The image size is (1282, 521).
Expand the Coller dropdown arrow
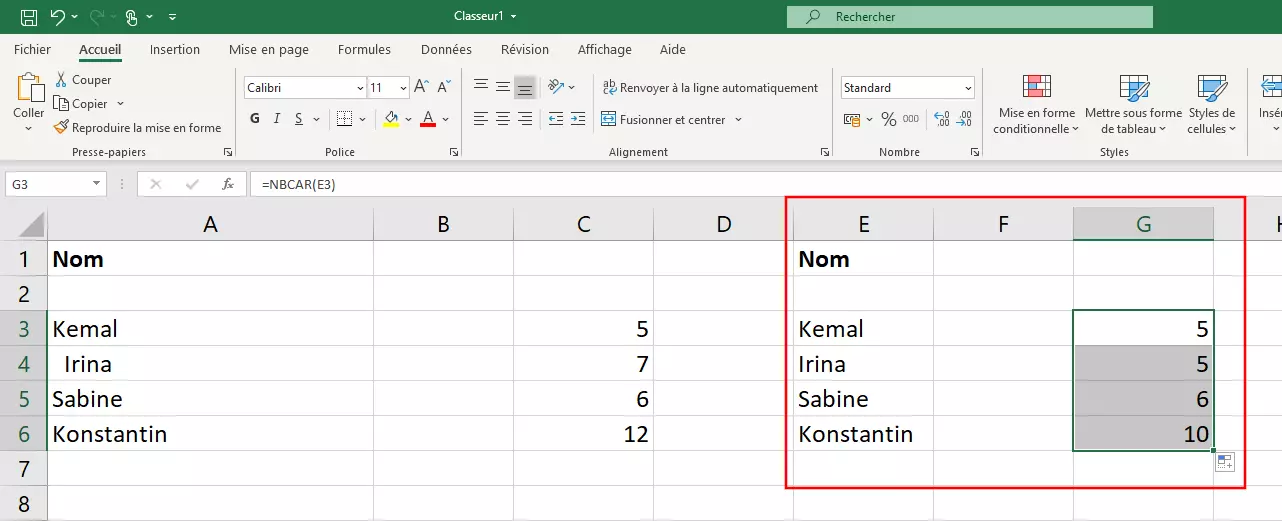pyautogui.click(x=29, y=128)
